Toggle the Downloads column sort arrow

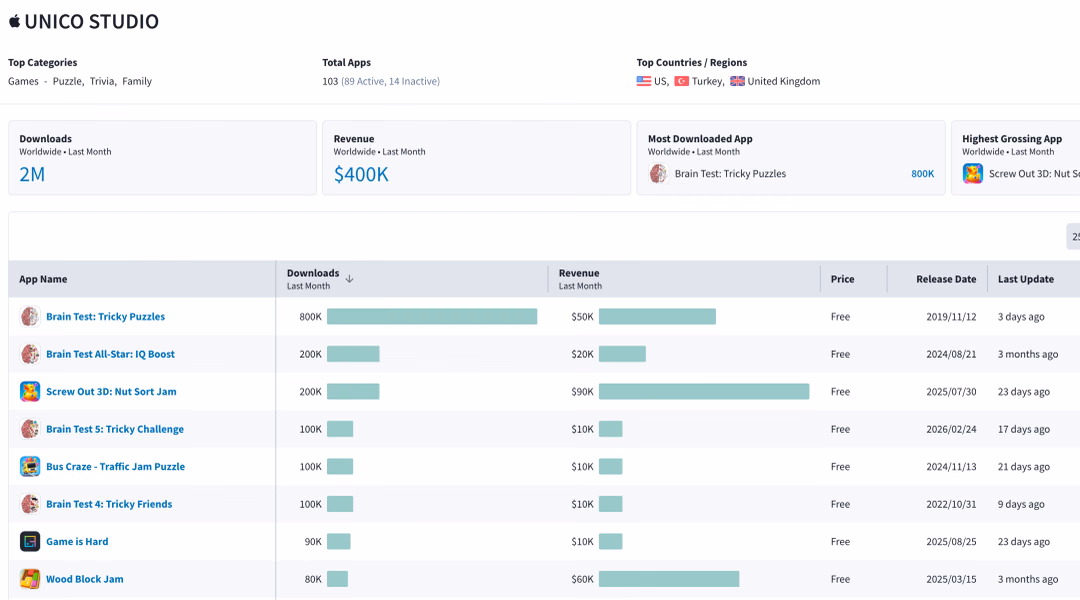[x=349, y=279]
